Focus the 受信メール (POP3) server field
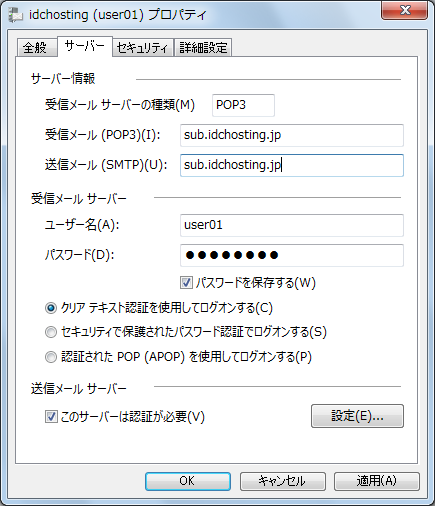 tap(292, 135)
